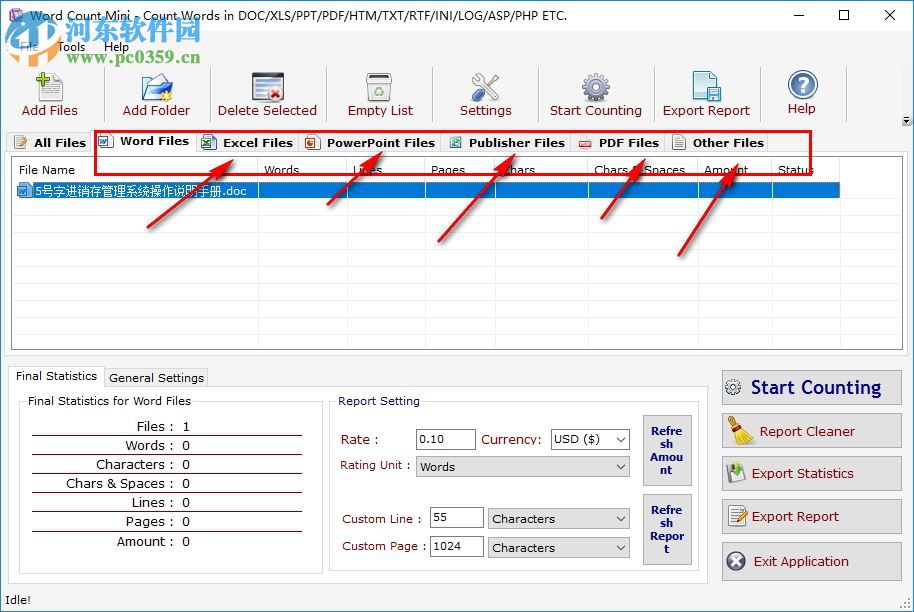
Task: Click the Refresh Amount button
Action: click(x=667, y=451)
